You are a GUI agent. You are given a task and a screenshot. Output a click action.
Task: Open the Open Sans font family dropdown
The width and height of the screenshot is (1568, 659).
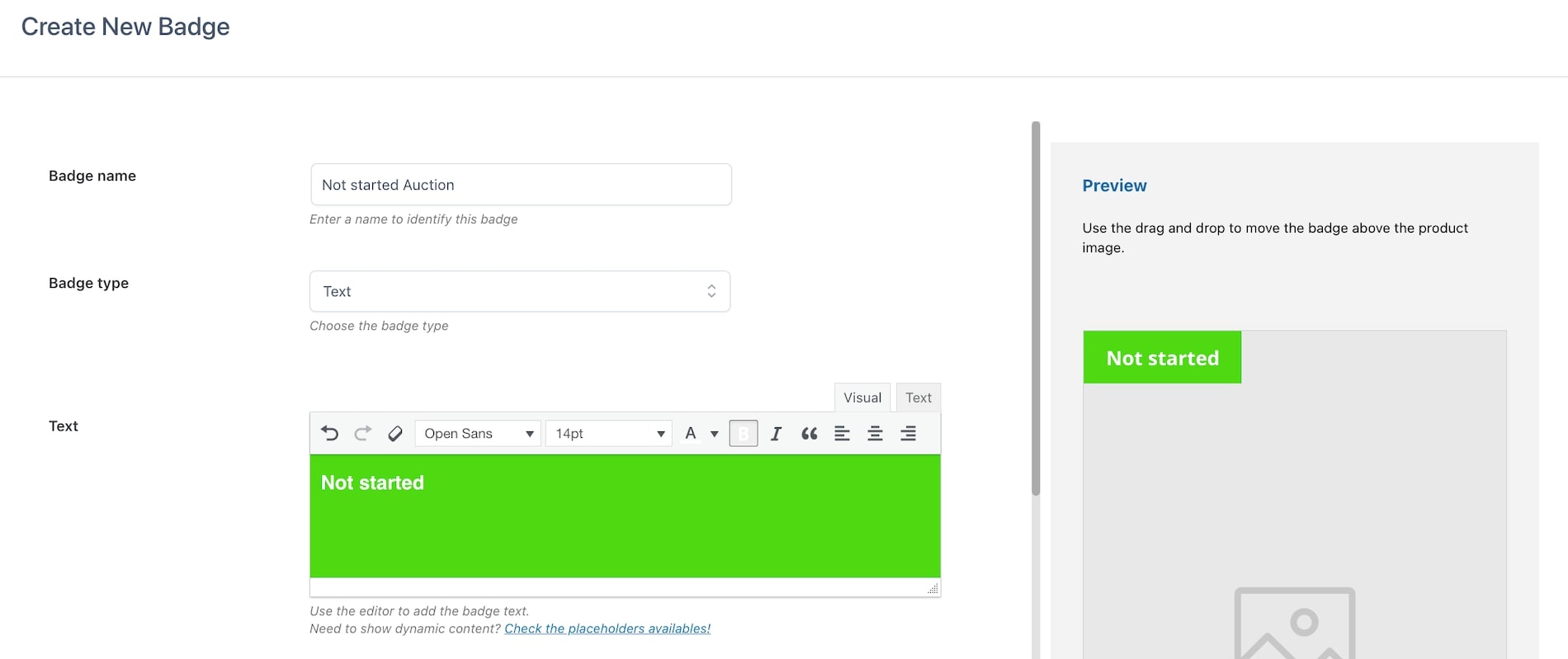point(478,433)
